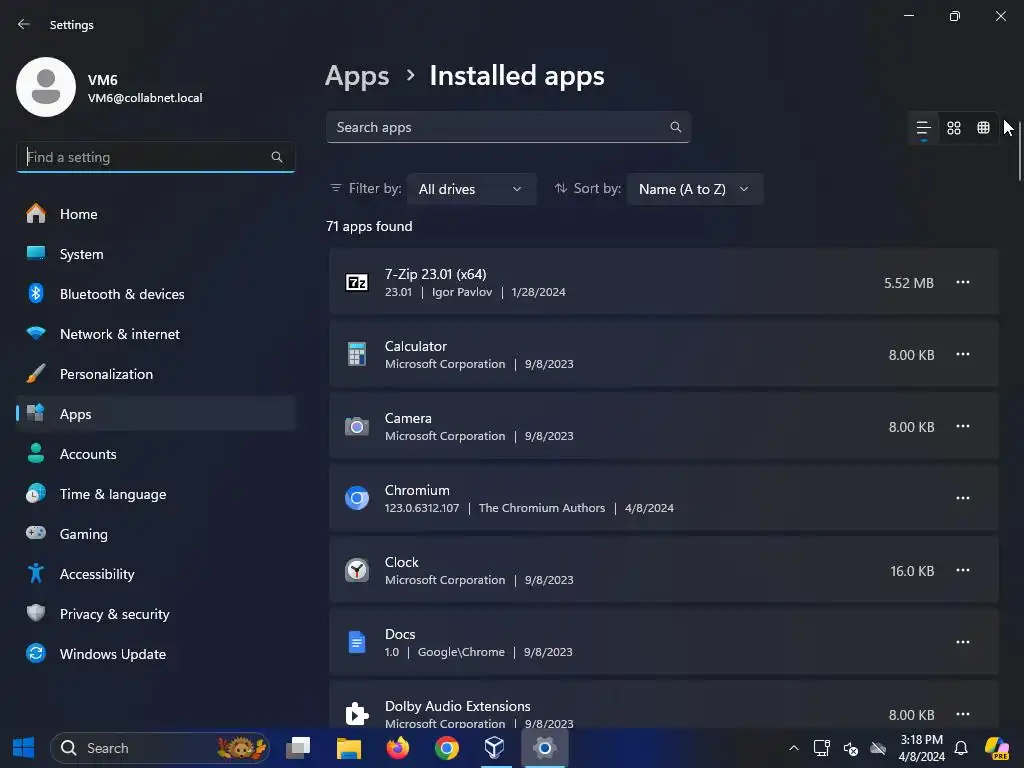
Task: Open the VirtualBox cube icon in taskbar
Action: [494, 748]
